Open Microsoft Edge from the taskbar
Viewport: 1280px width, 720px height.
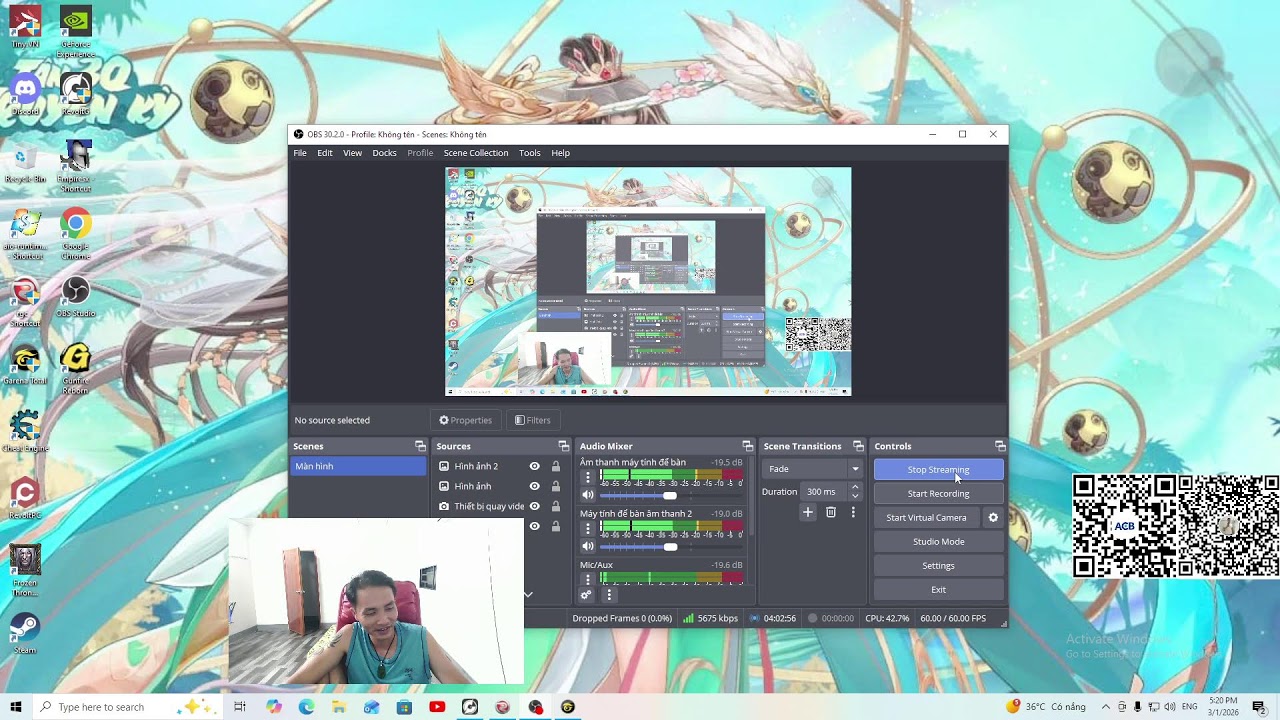pyautogui.click(x=306, y=707)
